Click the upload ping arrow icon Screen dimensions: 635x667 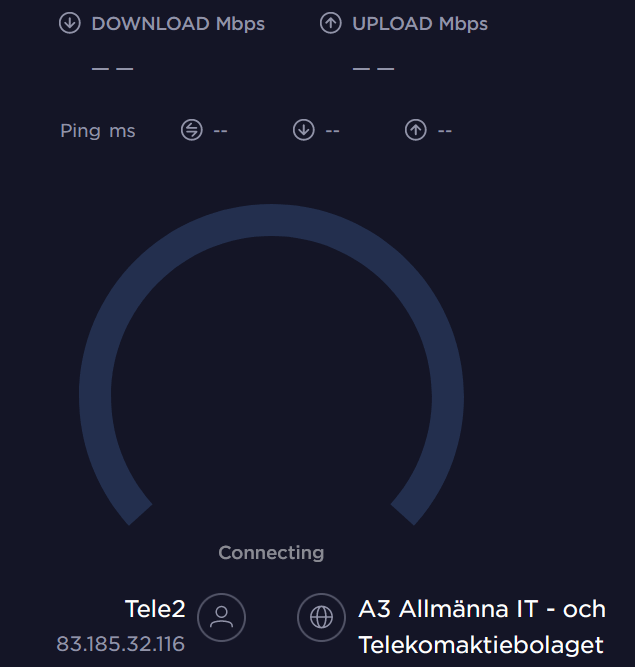415,130
